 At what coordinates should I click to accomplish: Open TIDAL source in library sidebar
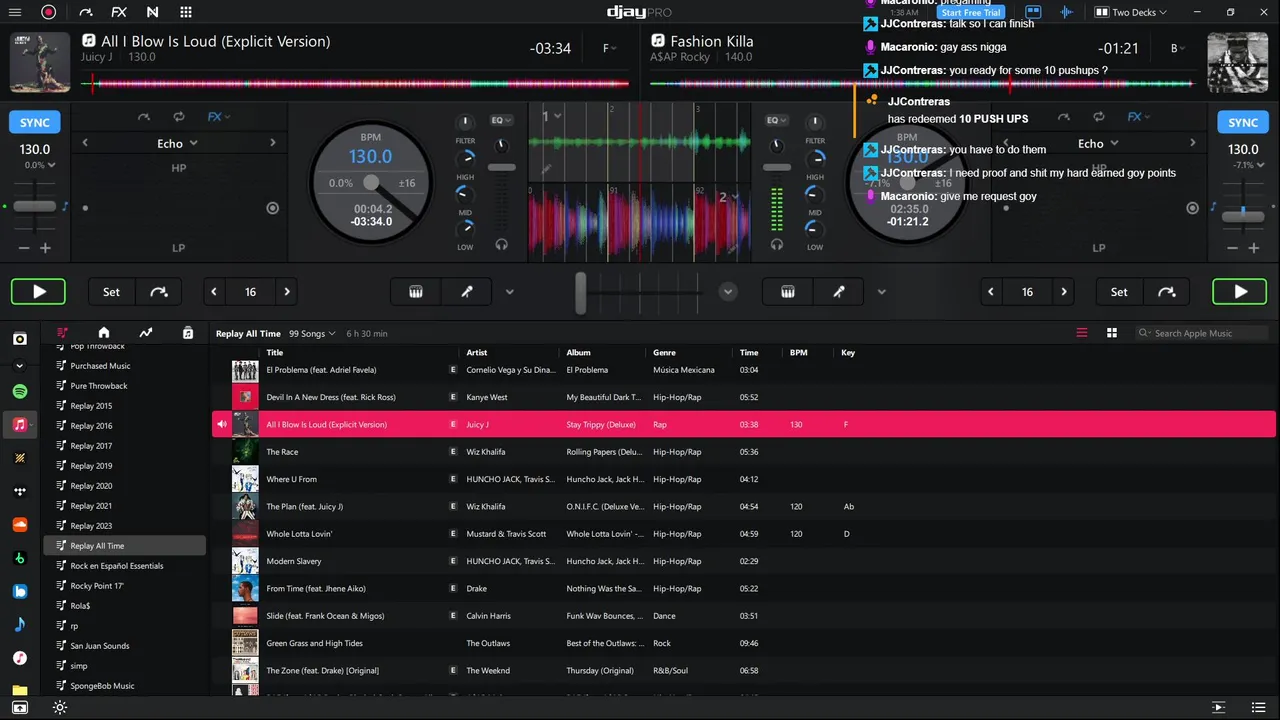click(x=20, y=491)
